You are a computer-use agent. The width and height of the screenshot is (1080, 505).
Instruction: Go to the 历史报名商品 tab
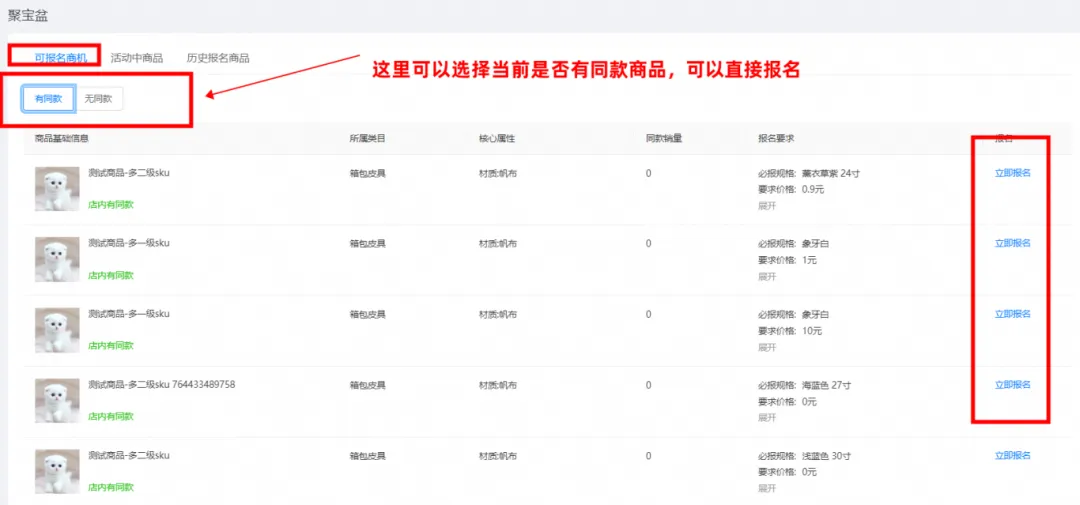218,58
